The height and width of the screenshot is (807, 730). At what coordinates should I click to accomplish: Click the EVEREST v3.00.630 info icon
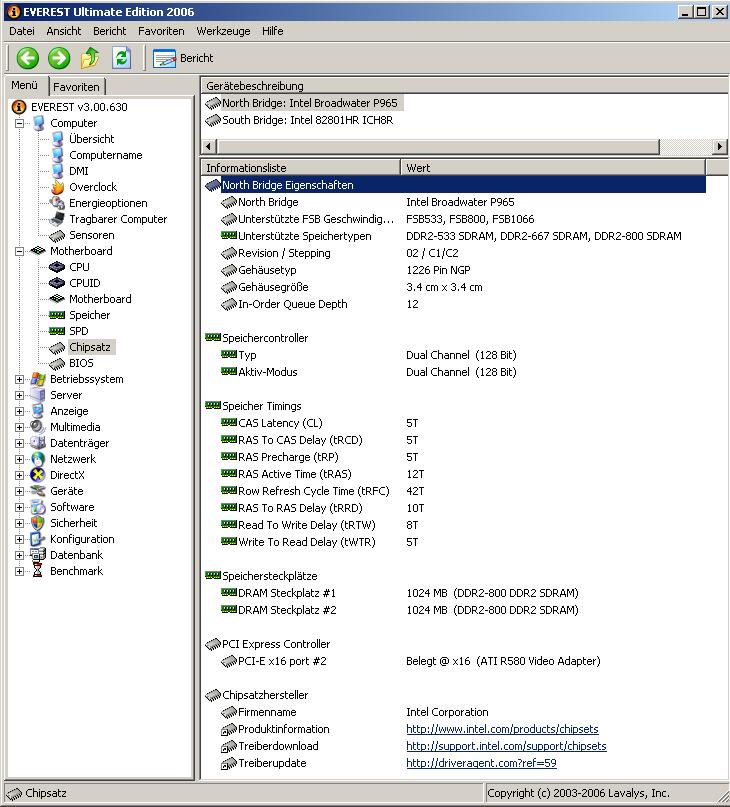[19, 107]
